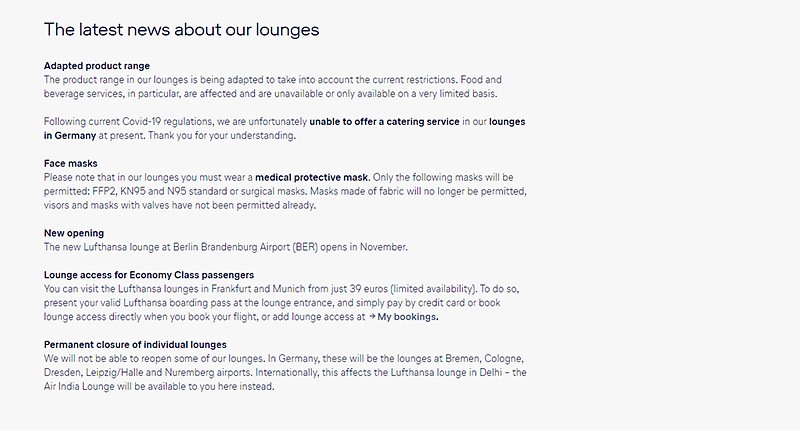Click the 'New opening' heading
Image resolution: width=800 pixels, height=431 pixels.
[x=74, y=233]
